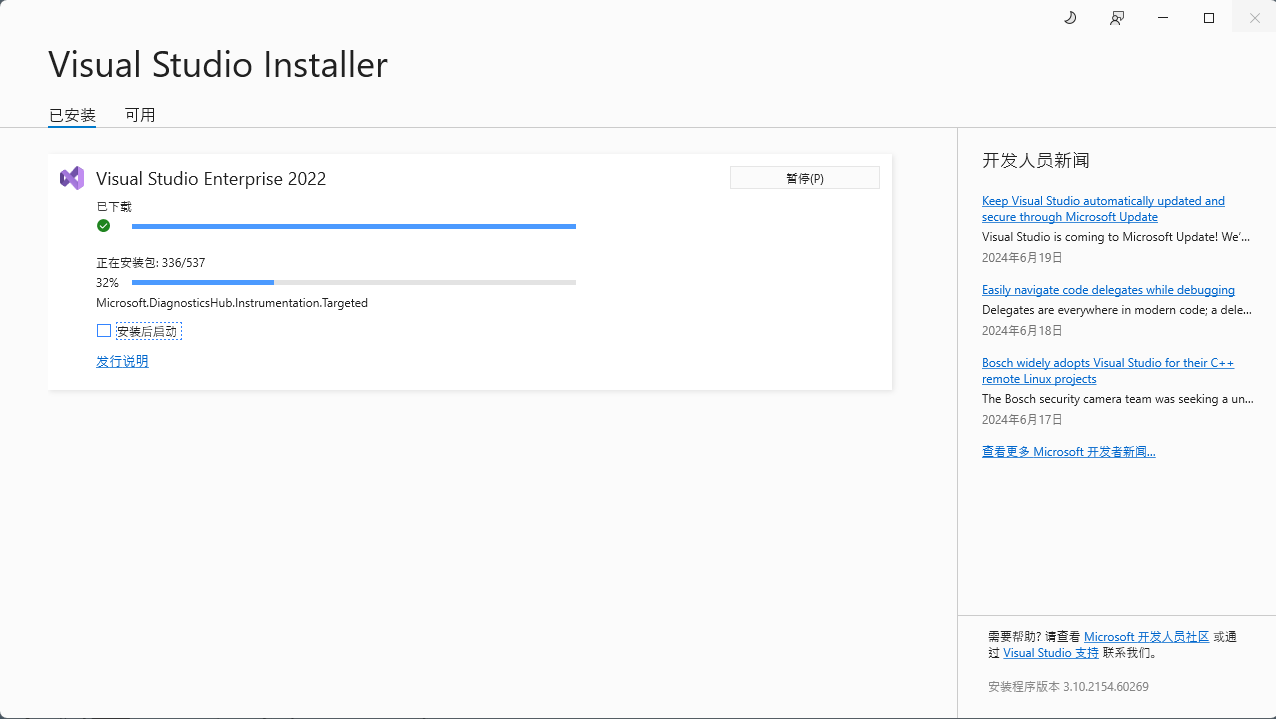Screen dimensions: 1276x719
Task: Toggle the dark theme moon icon
Action: tap(1070, 18)
